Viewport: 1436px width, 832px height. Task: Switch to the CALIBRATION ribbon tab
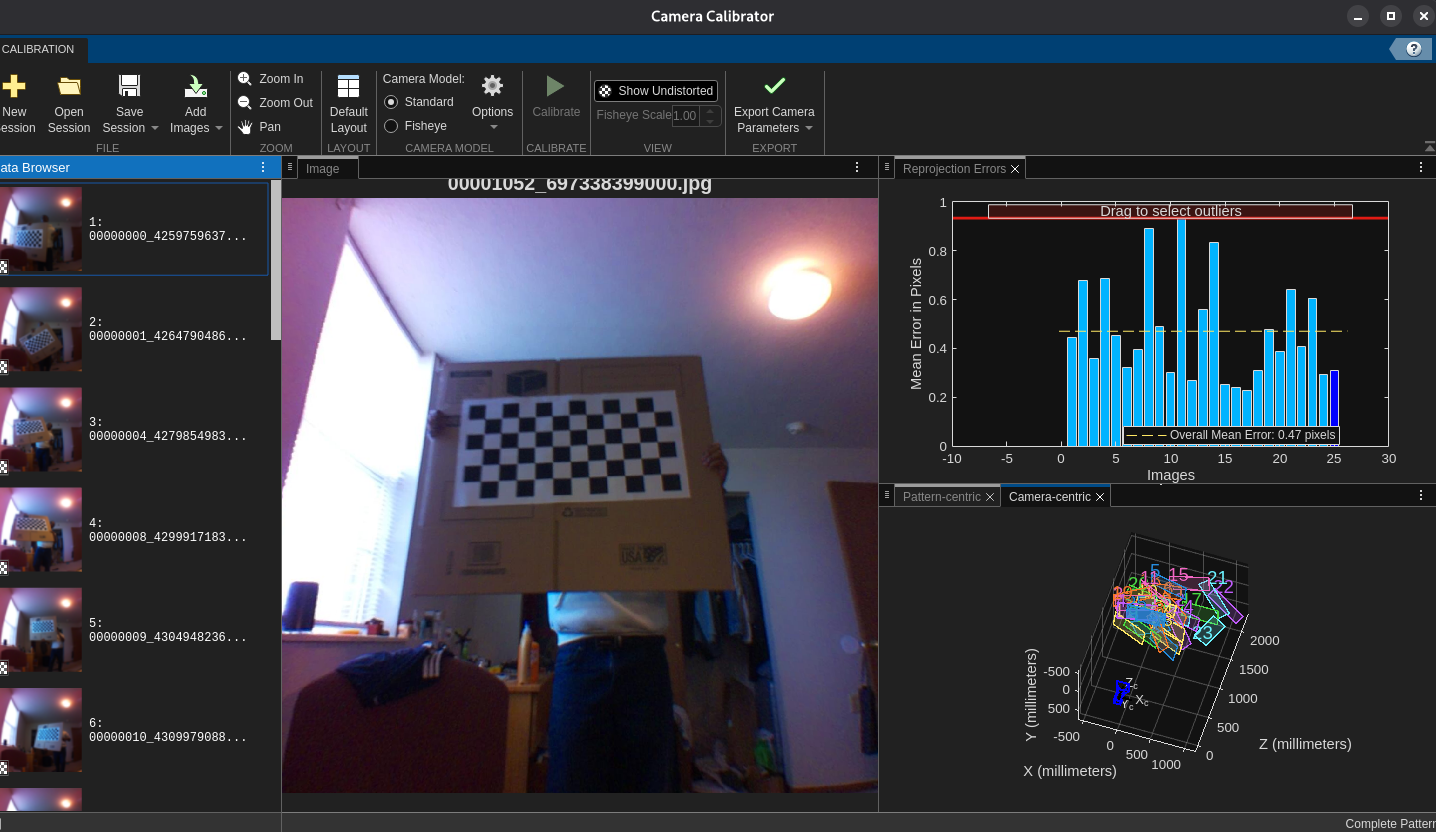click(40, 49)
